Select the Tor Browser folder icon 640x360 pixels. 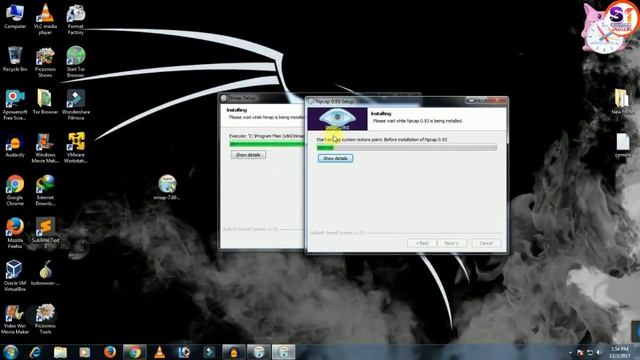point(45,102)
